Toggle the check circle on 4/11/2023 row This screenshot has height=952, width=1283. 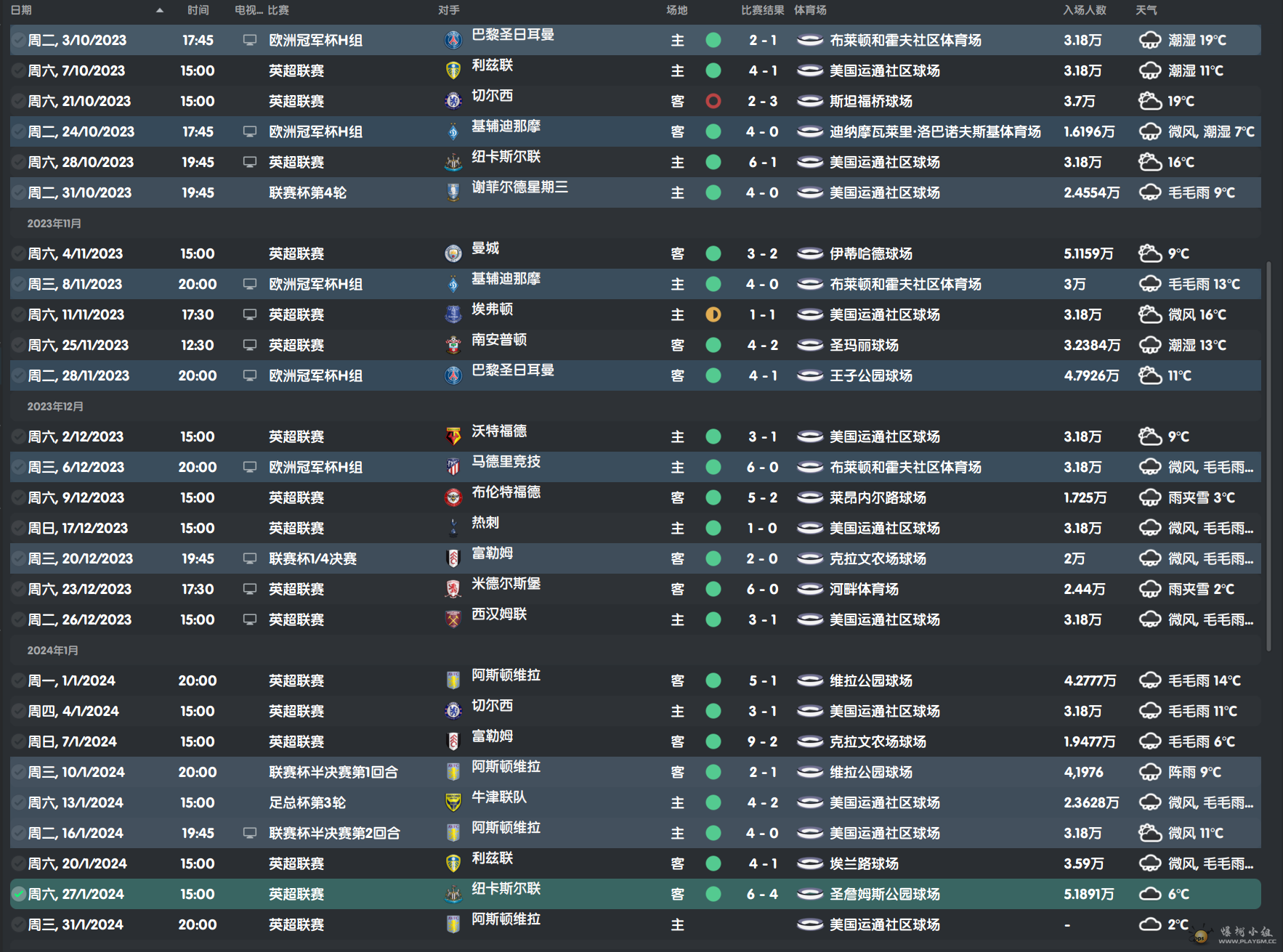(x=19, y=253)
